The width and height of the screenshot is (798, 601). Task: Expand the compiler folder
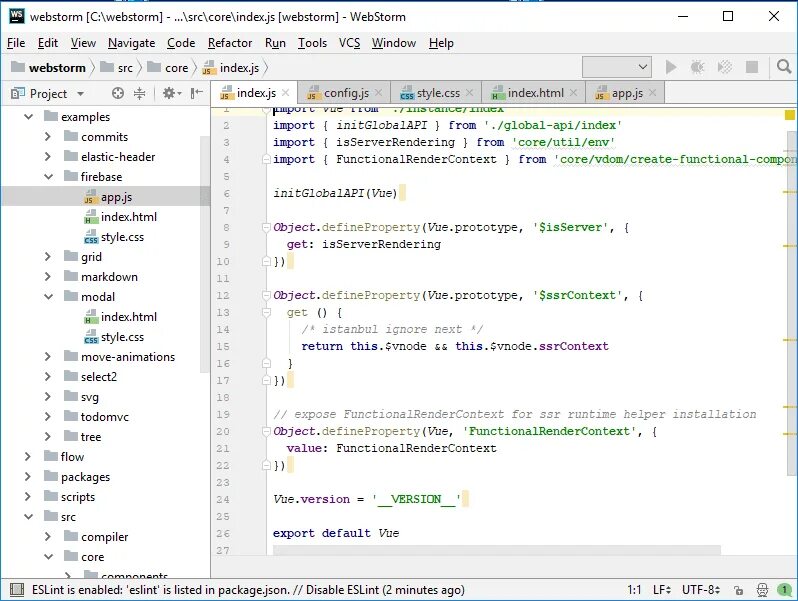48,536
